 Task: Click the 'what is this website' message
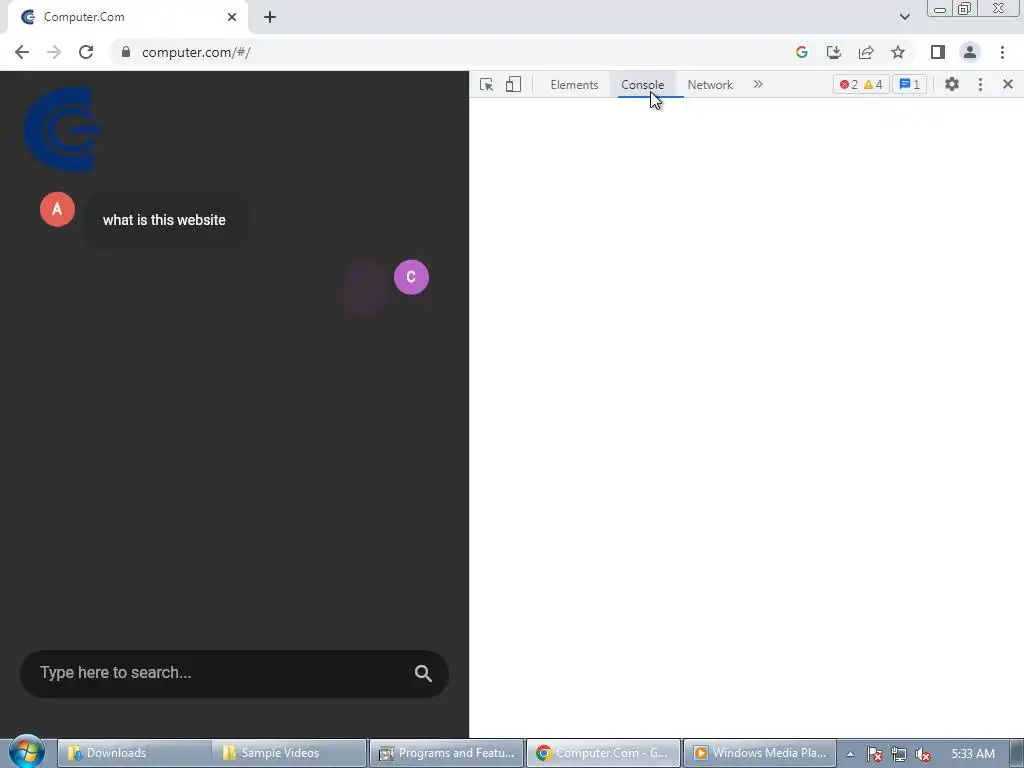165,220
